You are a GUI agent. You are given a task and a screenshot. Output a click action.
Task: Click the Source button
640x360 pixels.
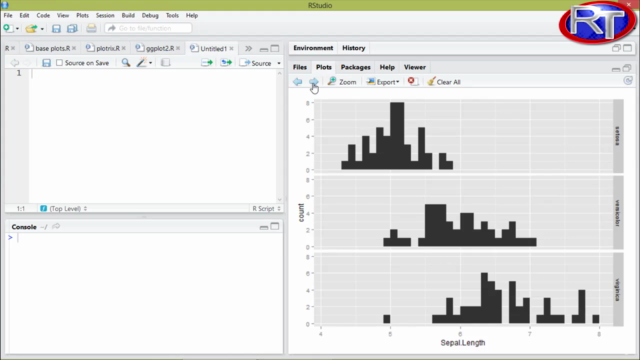point(256,63)
